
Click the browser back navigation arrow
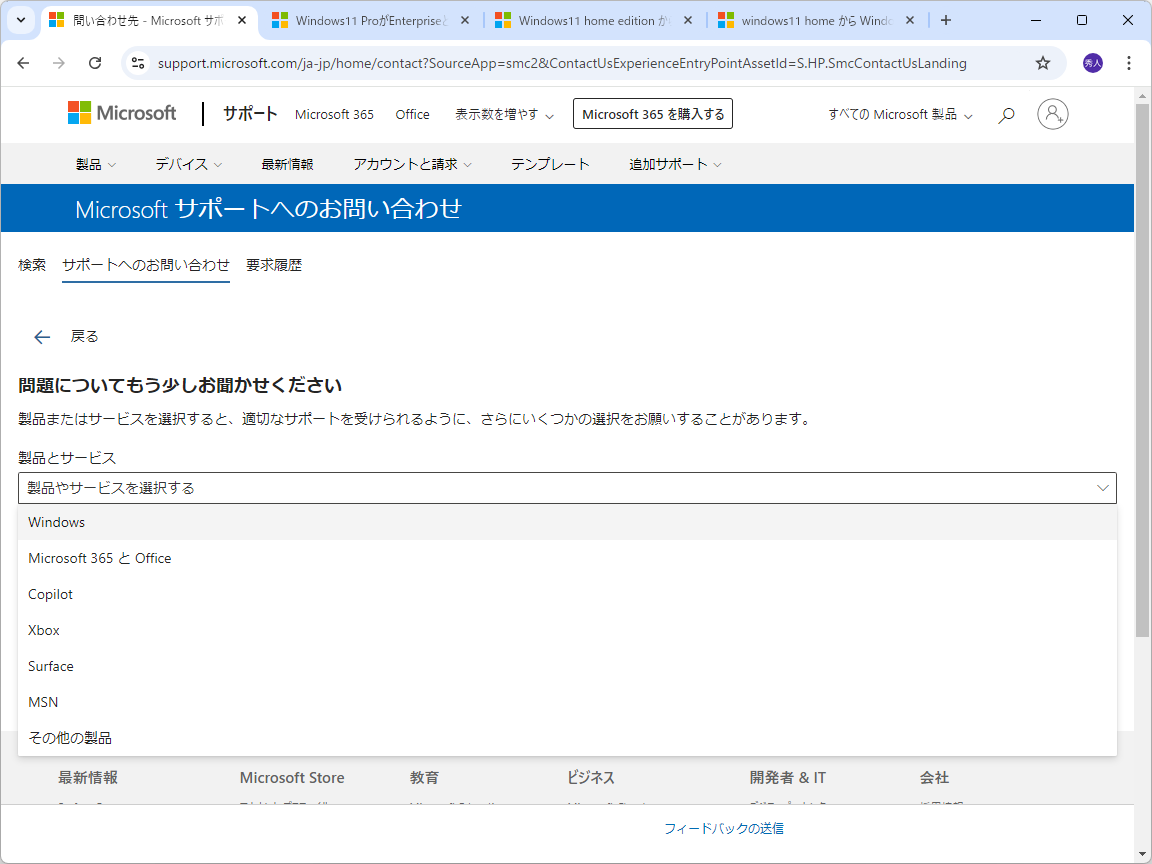pyautogui.click(x=23, y=62)
